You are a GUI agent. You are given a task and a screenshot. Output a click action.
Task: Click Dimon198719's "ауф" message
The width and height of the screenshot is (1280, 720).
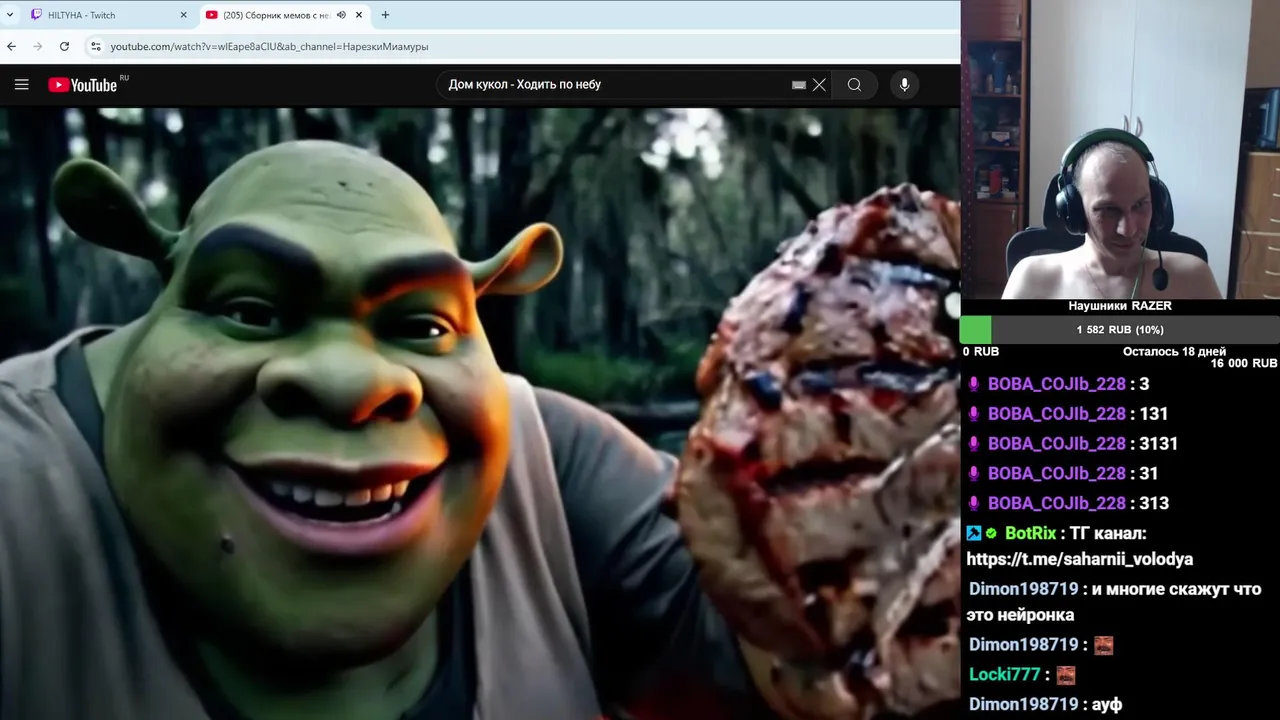1107,705
